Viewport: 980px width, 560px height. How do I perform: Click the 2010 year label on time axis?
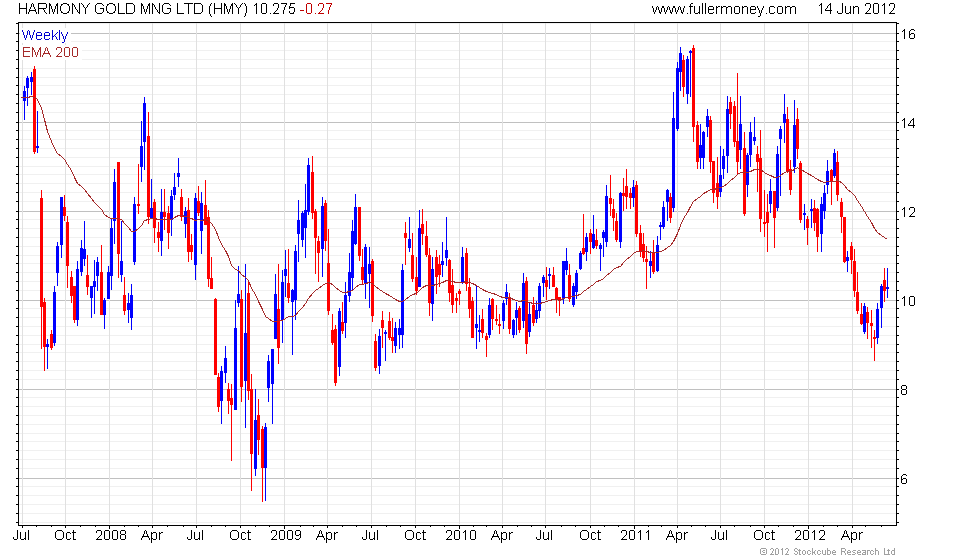(x=461, y=536)
